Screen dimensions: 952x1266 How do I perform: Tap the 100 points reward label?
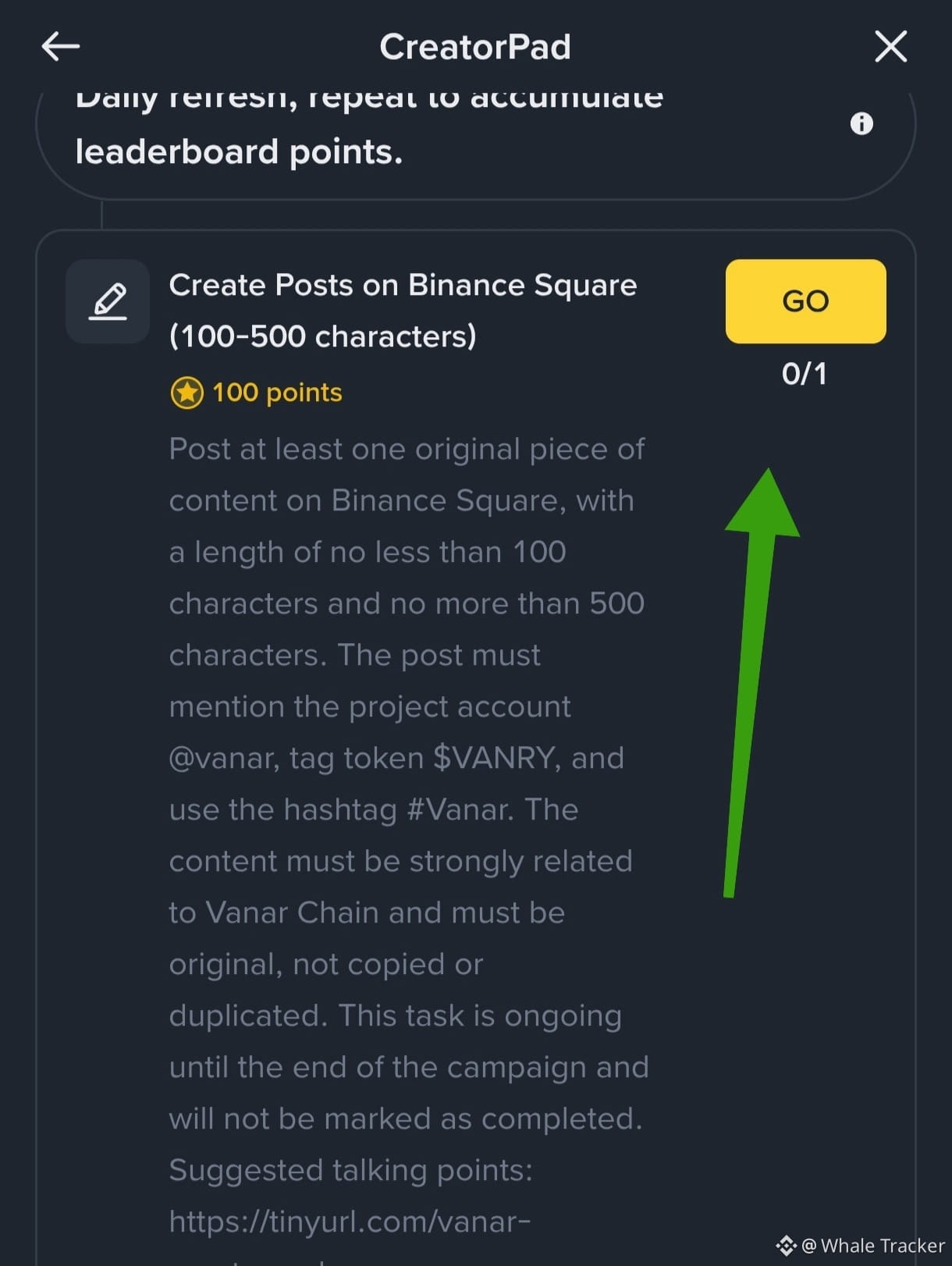(277, 393)
